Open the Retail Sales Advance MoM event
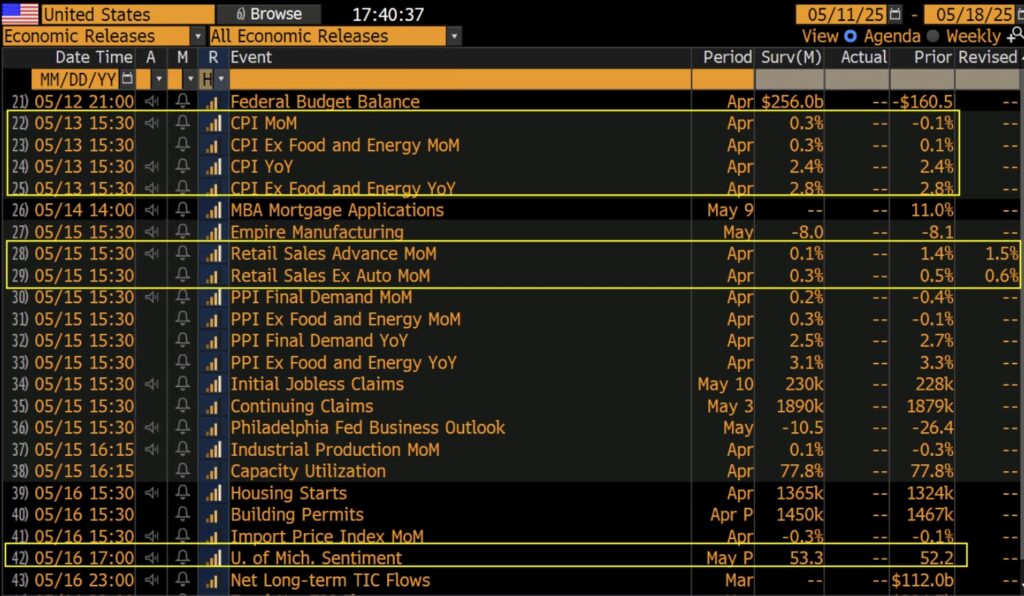The height and width of the screenshot is (596, 1024). (333, 254)
